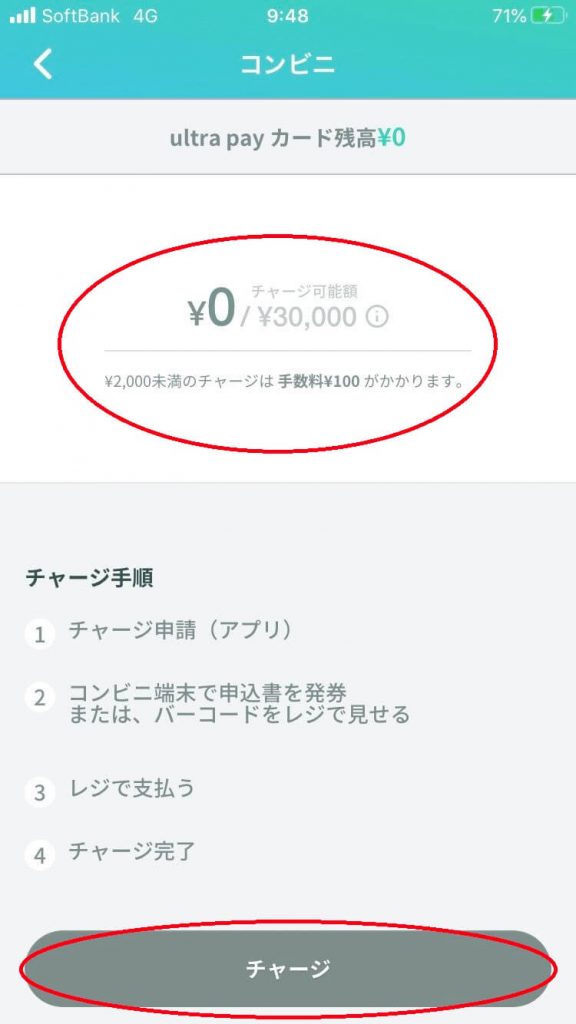Tap the チャージ手順 heading
Image resolution: width=576 pixels, height=1024 pixels.
pos(90,578)
